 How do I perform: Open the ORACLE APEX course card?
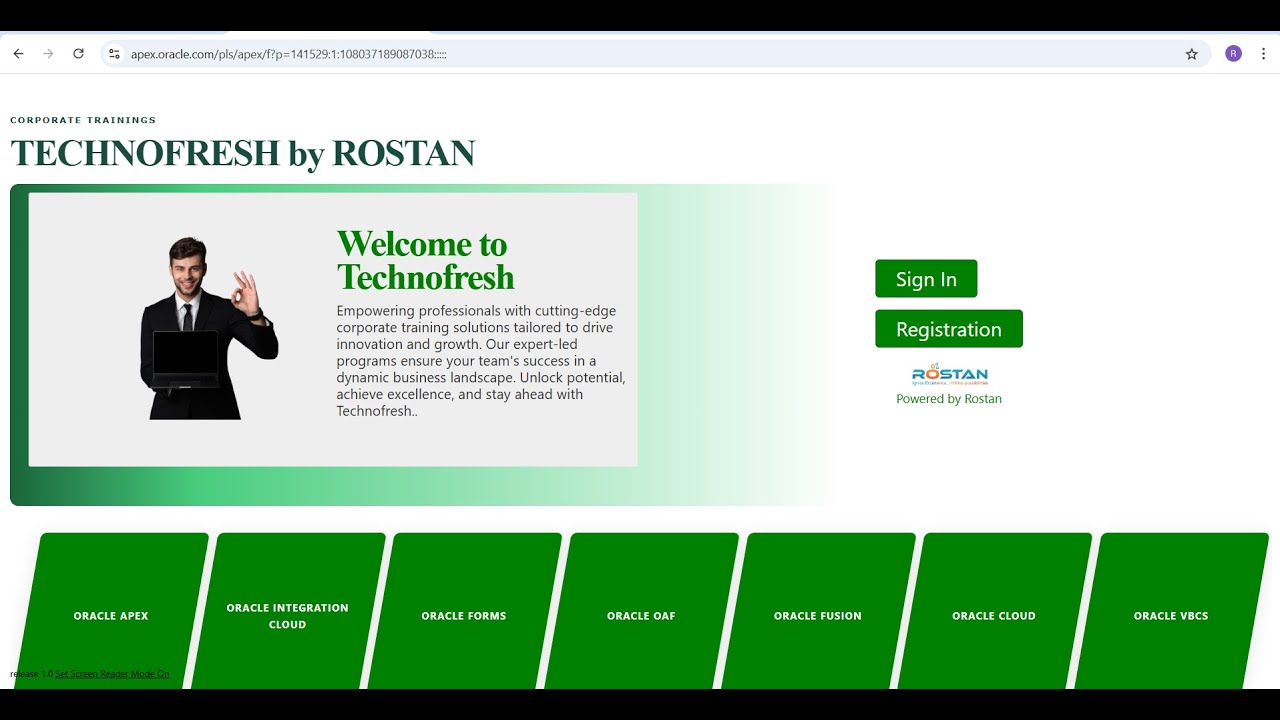[x=111, y=611]
